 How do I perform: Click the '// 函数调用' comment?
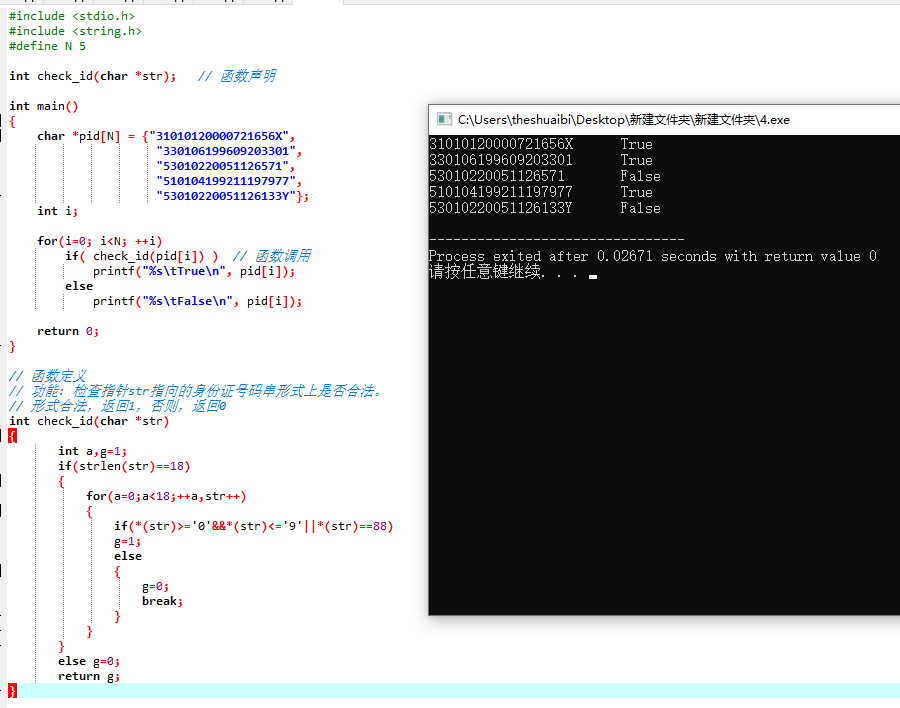point(272,256)
